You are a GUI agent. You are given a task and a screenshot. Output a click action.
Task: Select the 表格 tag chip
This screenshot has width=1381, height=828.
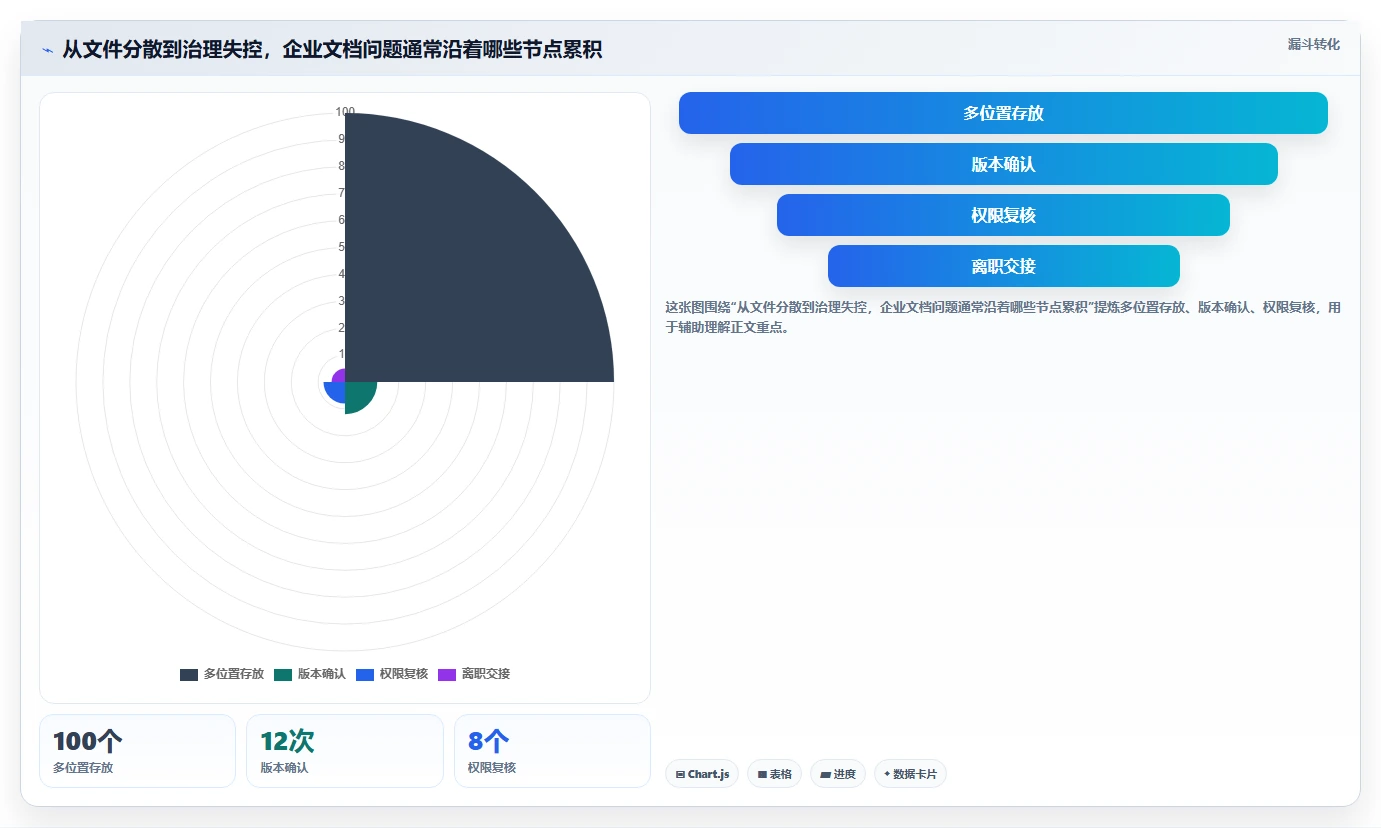[774, 774]
